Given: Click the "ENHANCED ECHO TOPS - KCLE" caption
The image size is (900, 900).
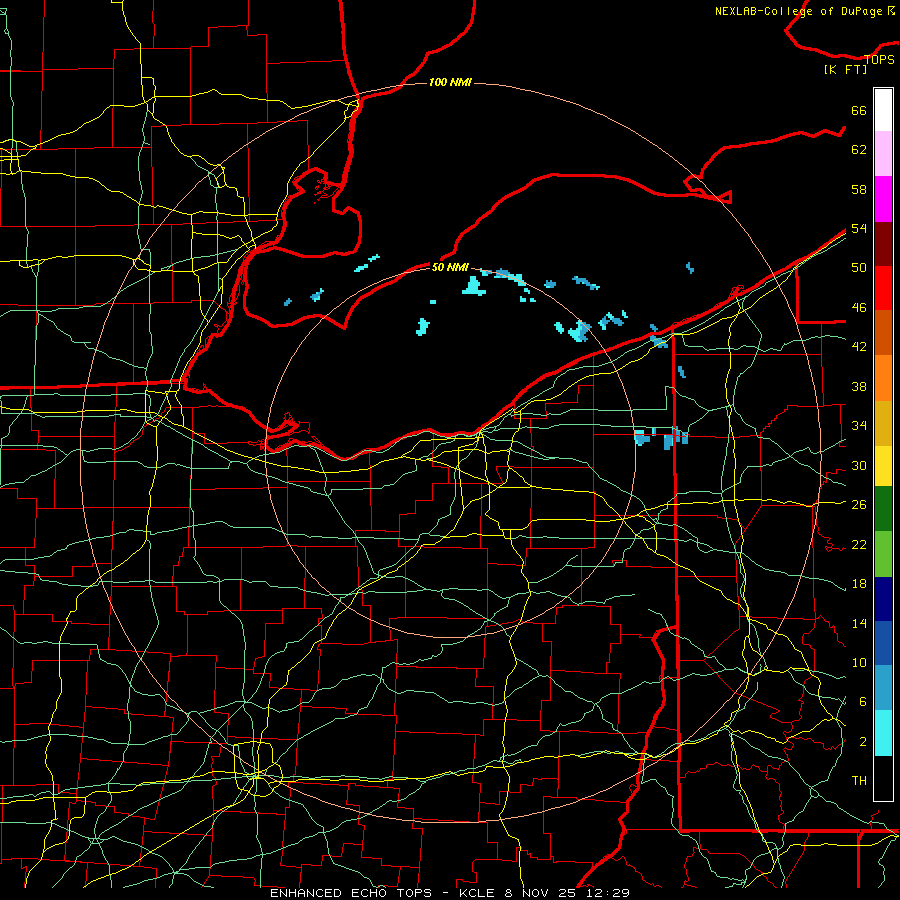Looking at the screenshot, I should (382, 893).
